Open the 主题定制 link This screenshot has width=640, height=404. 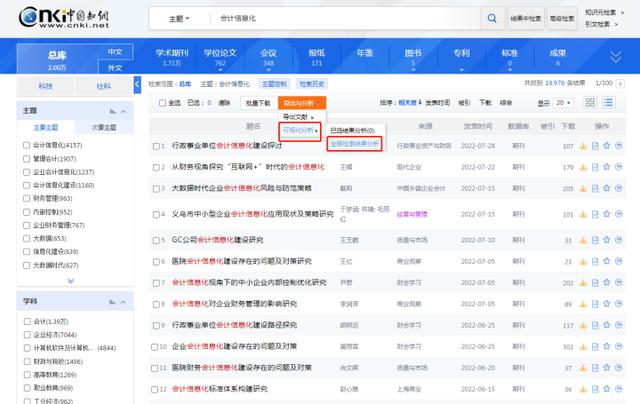tap(274, 84)
